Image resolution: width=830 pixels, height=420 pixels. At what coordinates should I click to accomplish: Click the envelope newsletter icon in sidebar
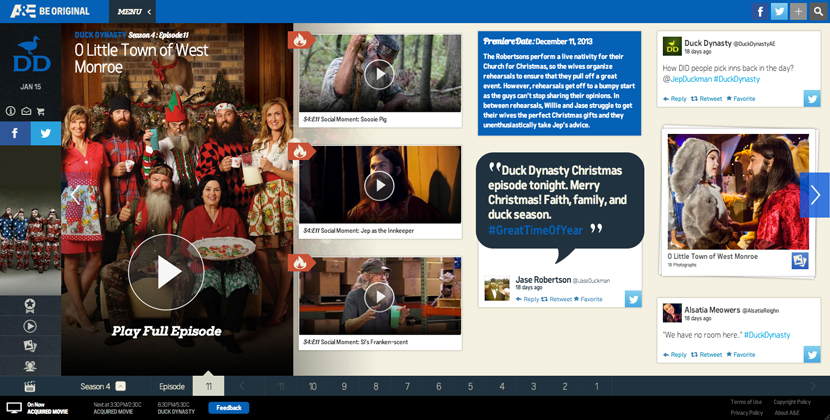[x=25, y=111]
